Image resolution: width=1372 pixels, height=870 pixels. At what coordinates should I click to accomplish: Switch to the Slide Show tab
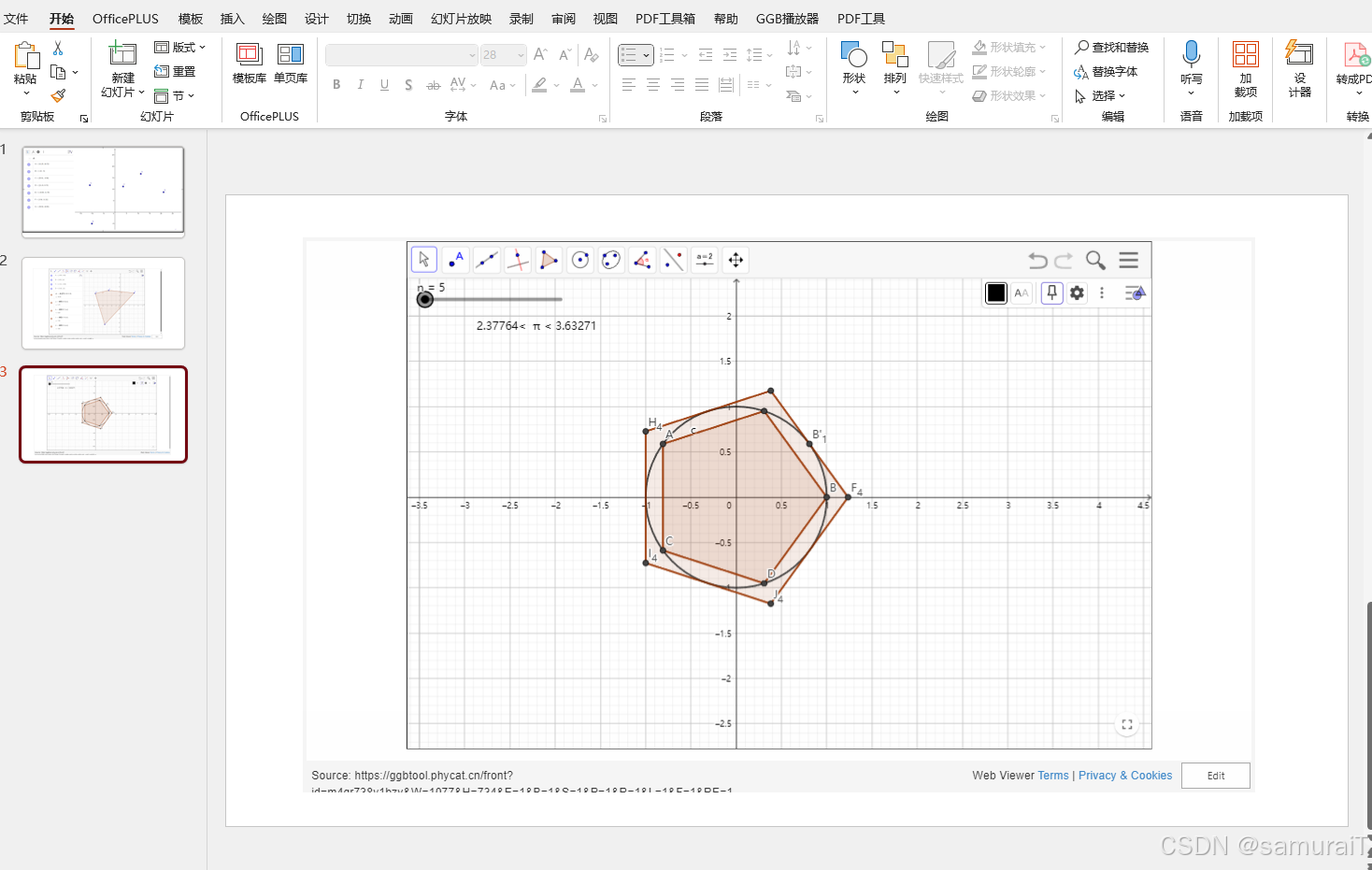click(x=461, y=19)
